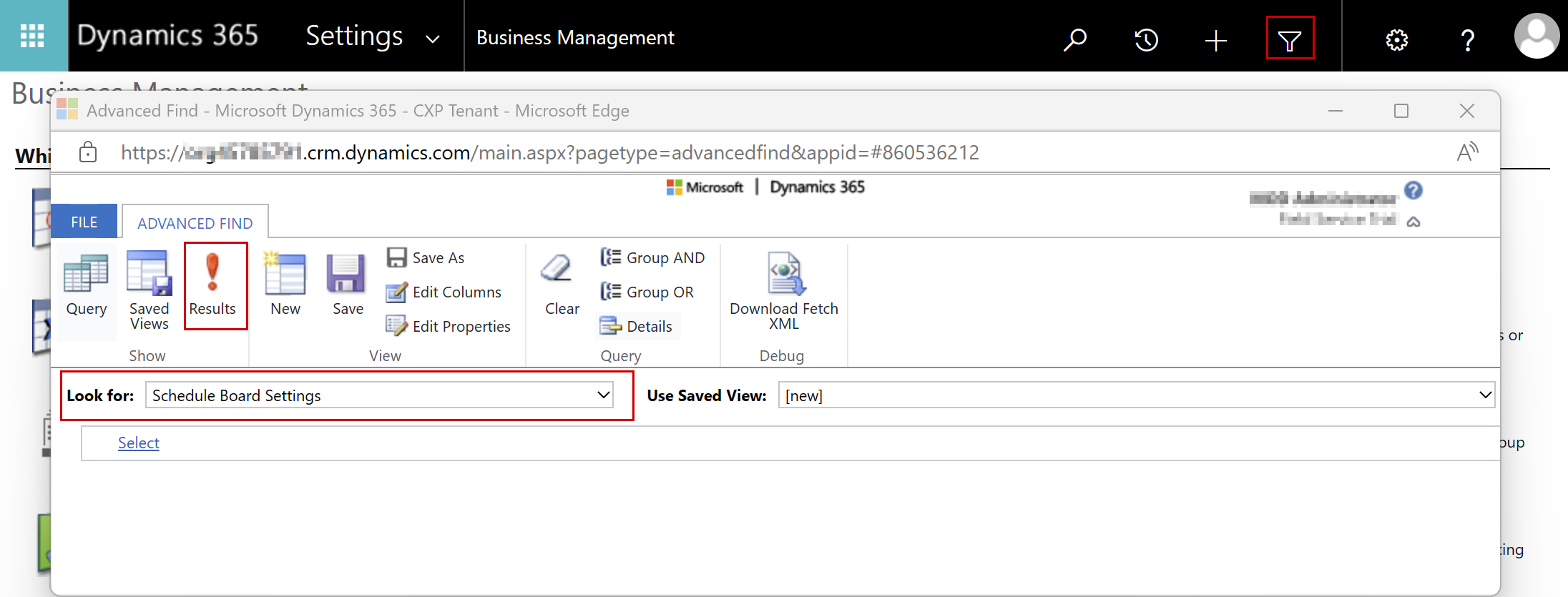1568x597 pixels.
Task: Open the Use Saved View dropdown
Action: pyautogui.click(x=1137, y=395)
